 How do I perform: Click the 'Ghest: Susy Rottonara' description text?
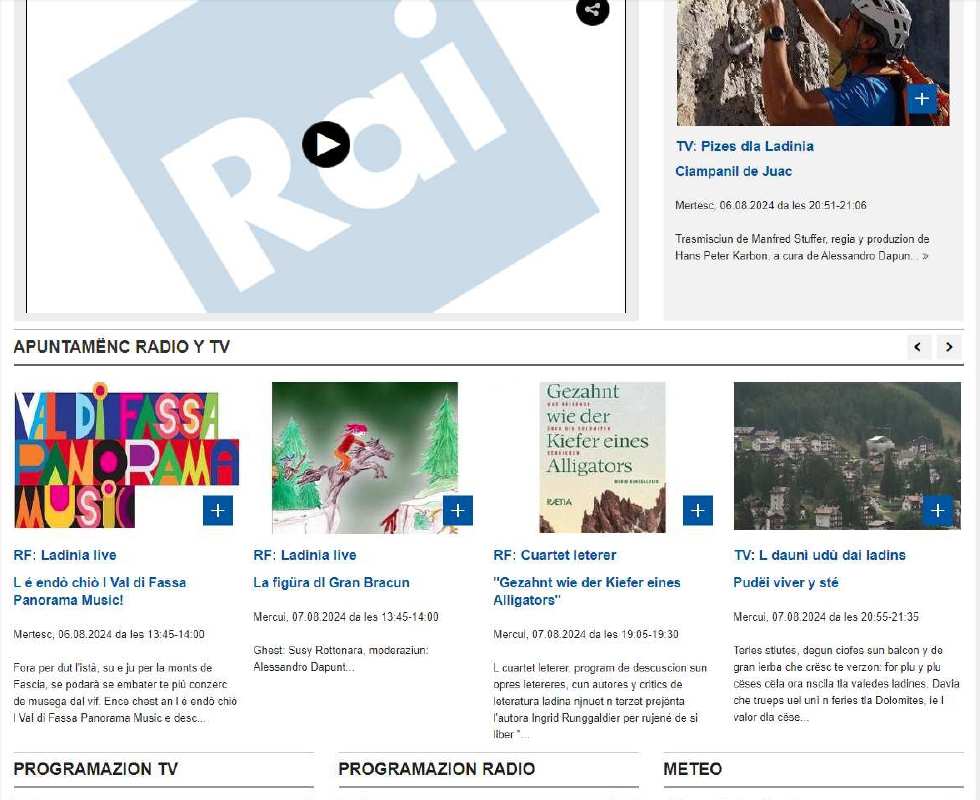tap(341, 659)
